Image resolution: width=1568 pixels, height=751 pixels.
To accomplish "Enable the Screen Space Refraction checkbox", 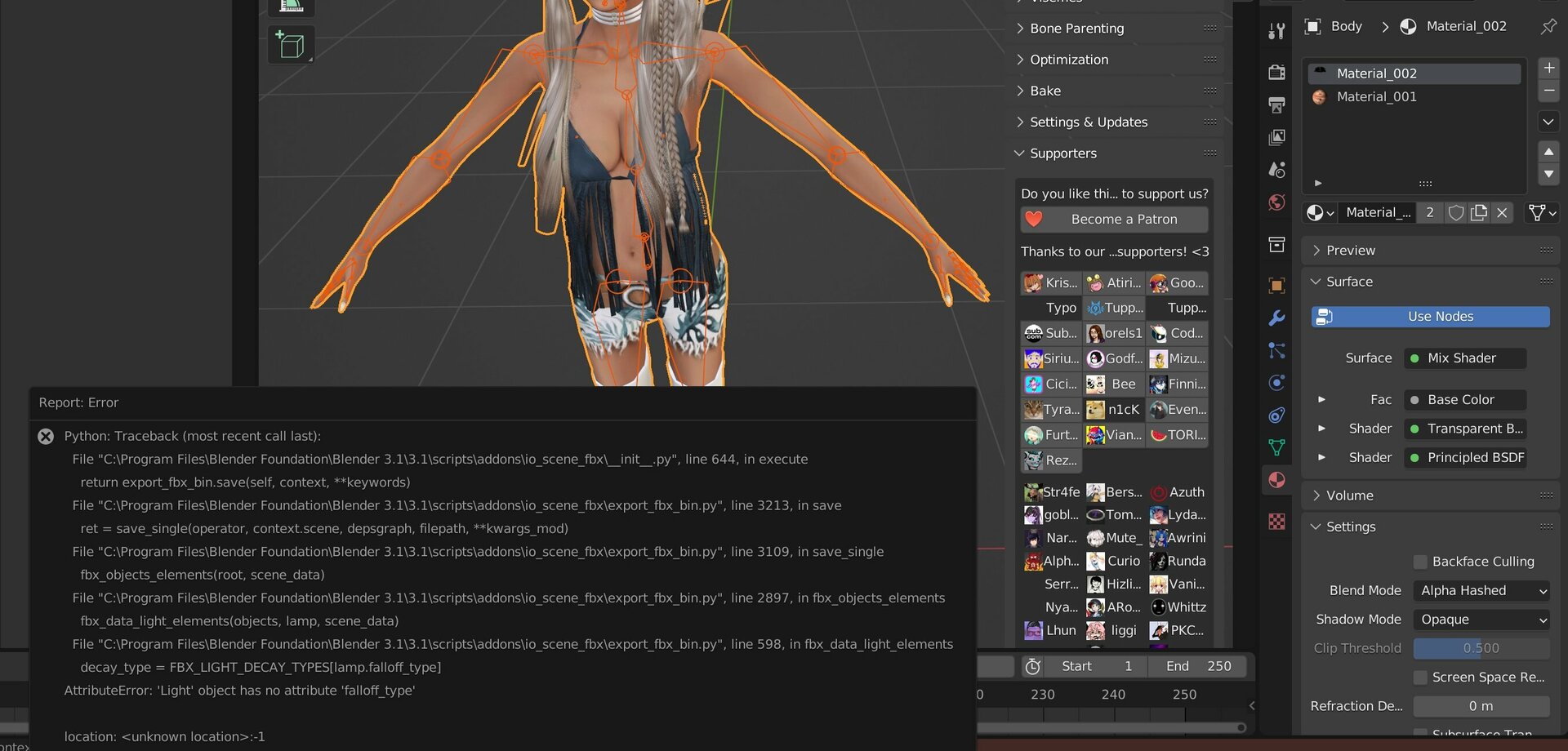I will coord(1420,678).
